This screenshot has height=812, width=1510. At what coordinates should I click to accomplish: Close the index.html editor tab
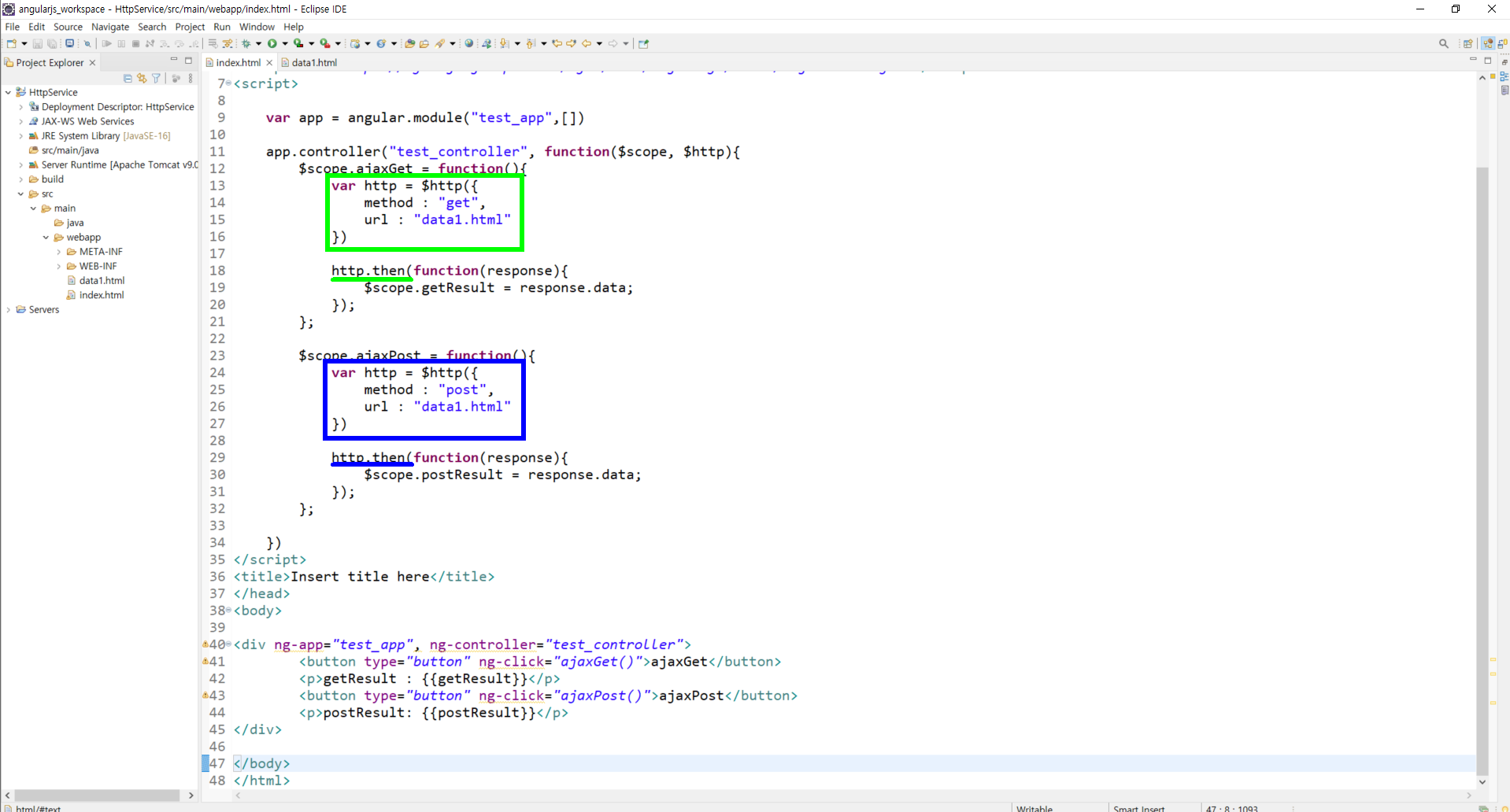[x=269, y=63]
